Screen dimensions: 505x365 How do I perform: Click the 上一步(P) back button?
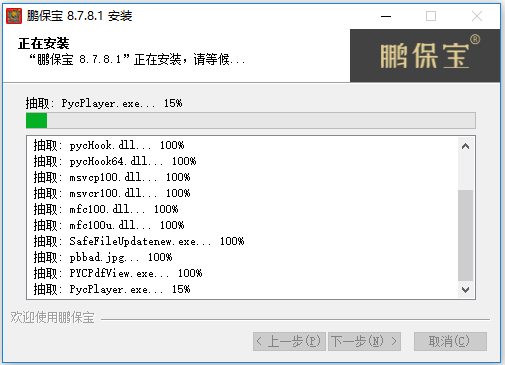[x=289, y=341]
